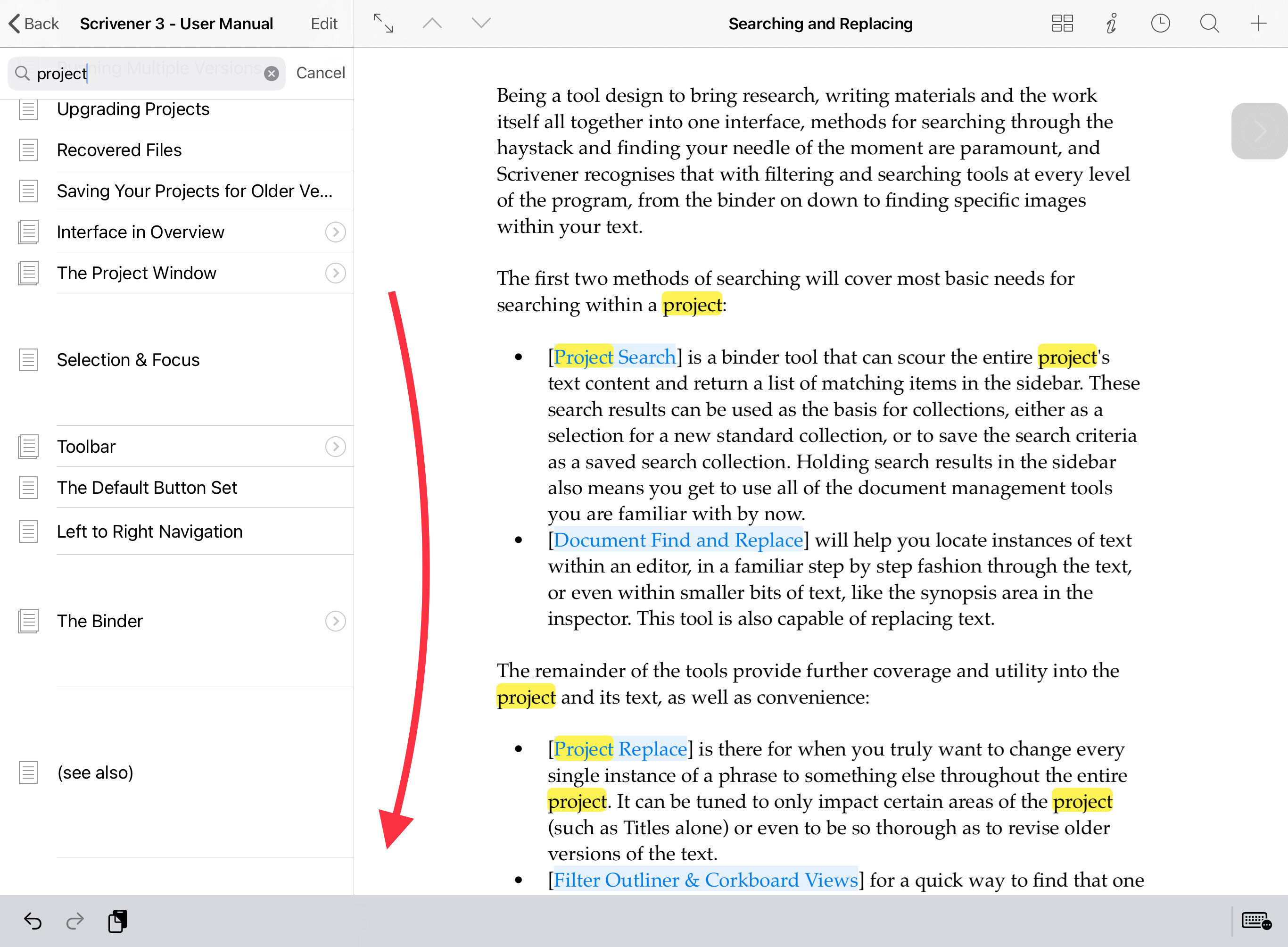Tap the Back button
1288x947 pixels.
34,24
